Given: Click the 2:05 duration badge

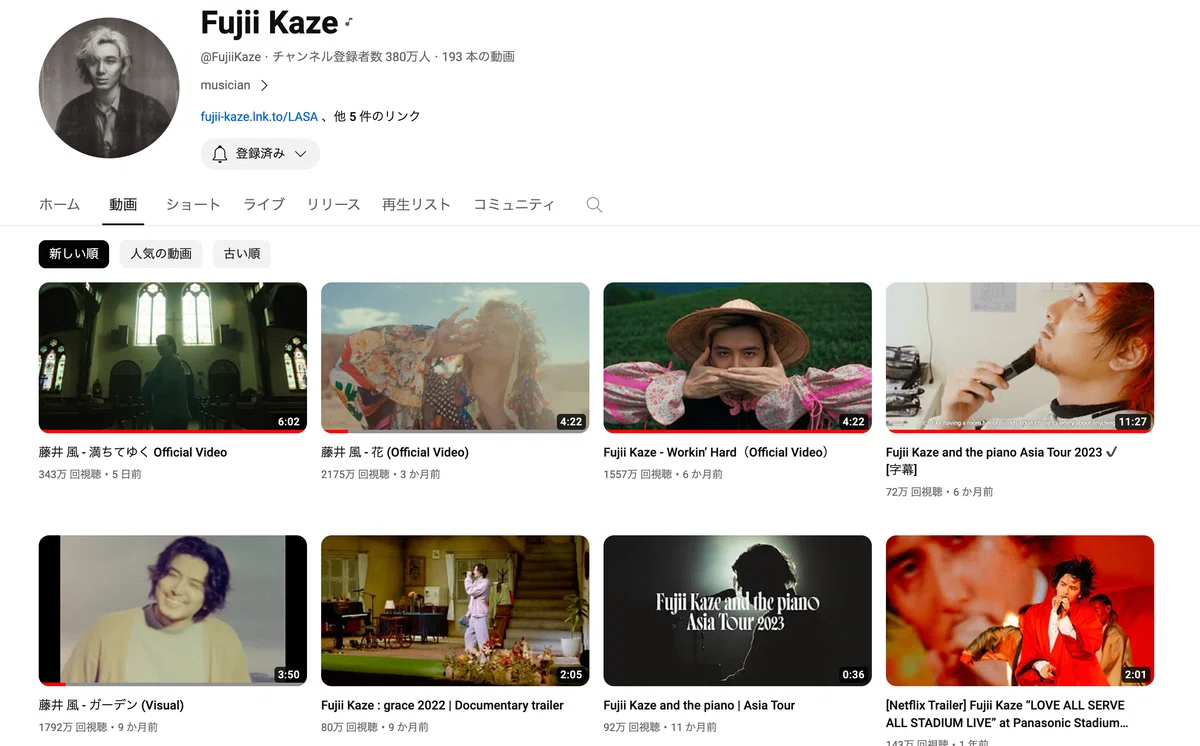Looking at the screenshot, I should click(x=571, y=675).
